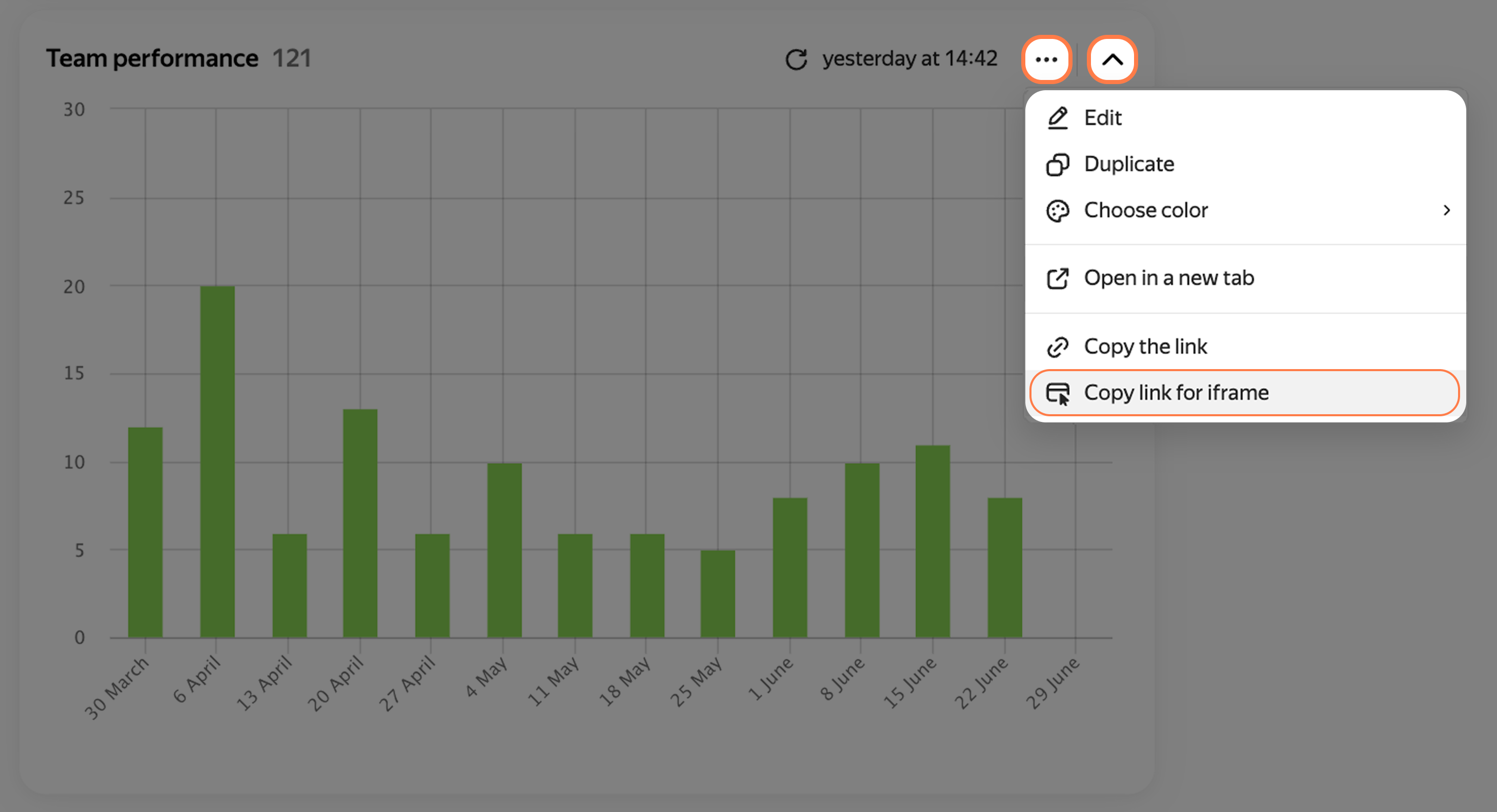This screenshot has width=1497, height=812.
Task: Click the tallest bar for 6 April
Action: point(217,461)
